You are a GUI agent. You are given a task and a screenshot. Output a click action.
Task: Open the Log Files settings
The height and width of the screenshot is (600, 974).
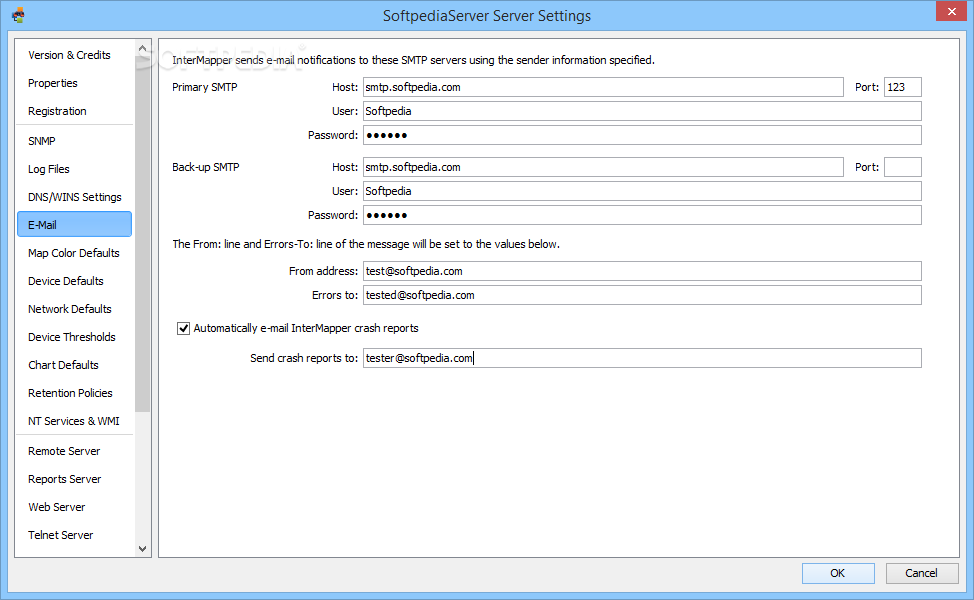click(48, 169)
